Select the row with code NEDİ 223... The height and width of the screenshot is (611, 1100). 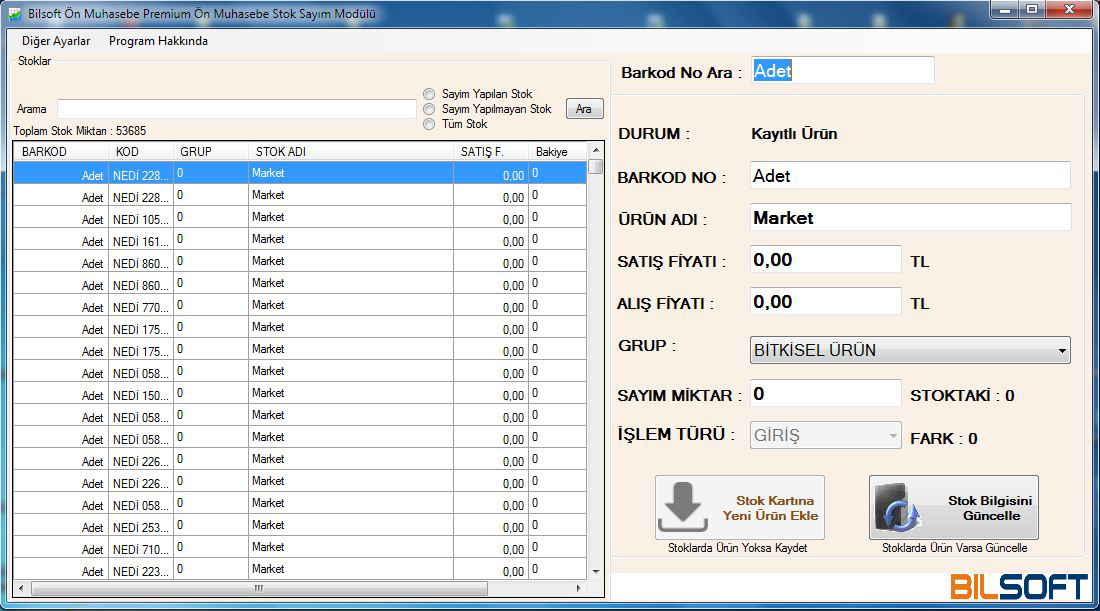click(x=300, y=570)
